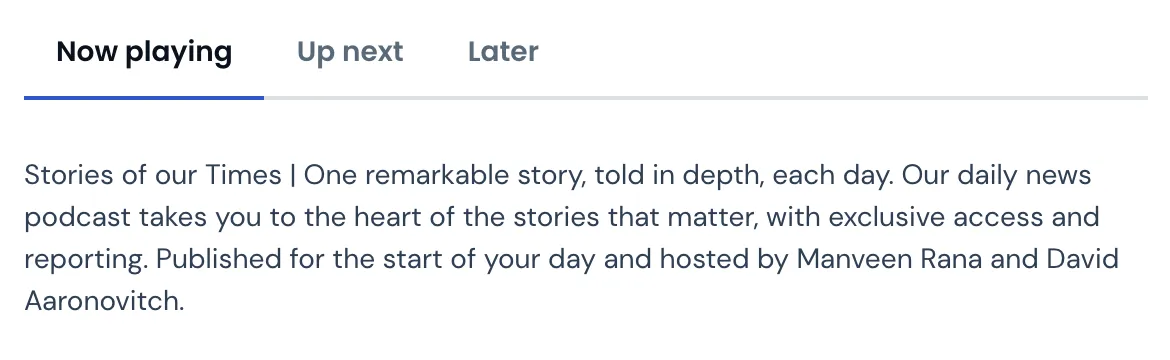Switch to the Up next tab
Image resolution: width=1170 pixels, height=360 pixels.
coord(350,52)
